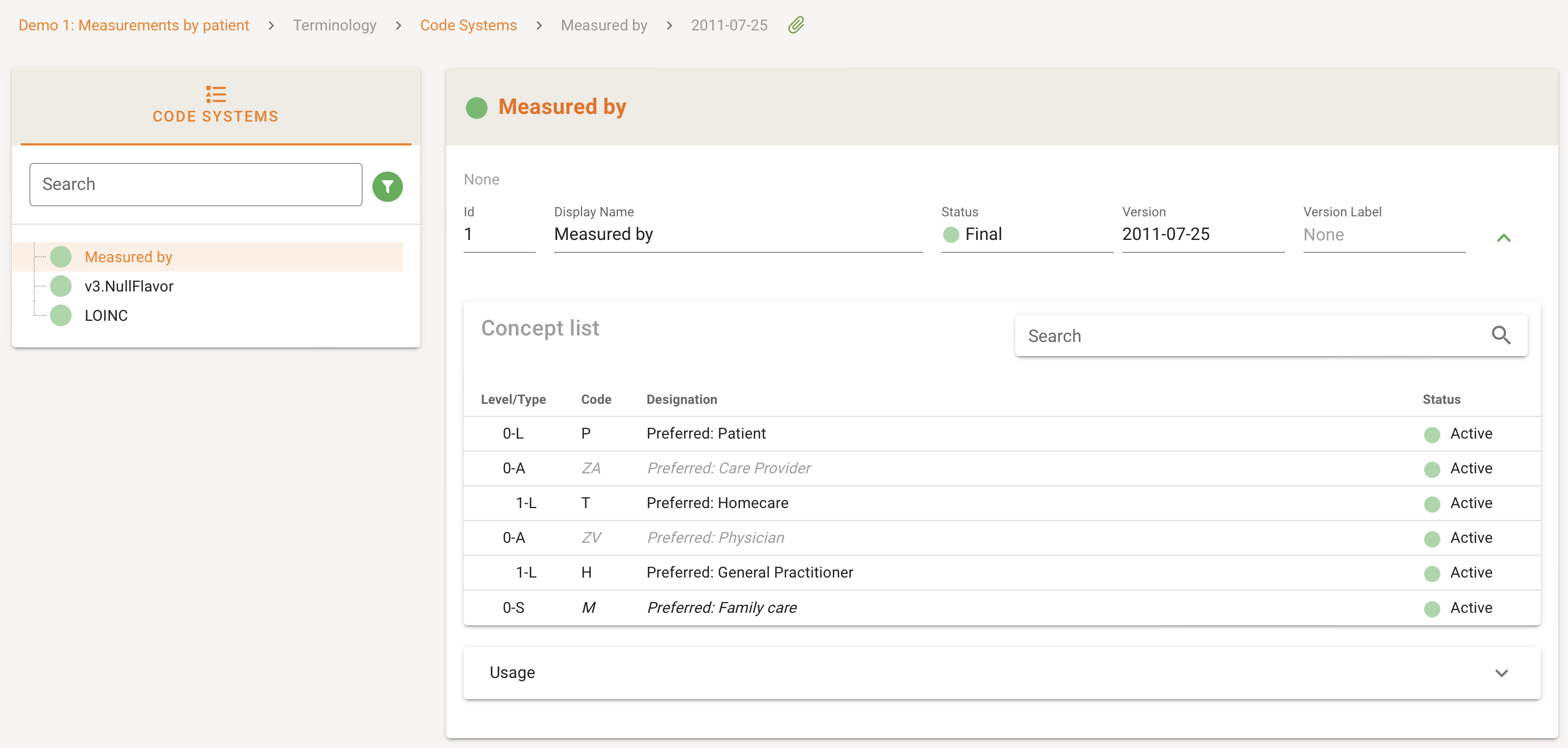The width and height of the screenshot is (1568, 748).
Task: Click the Active status dot for Family care
Action: [x=1432, y=608]
